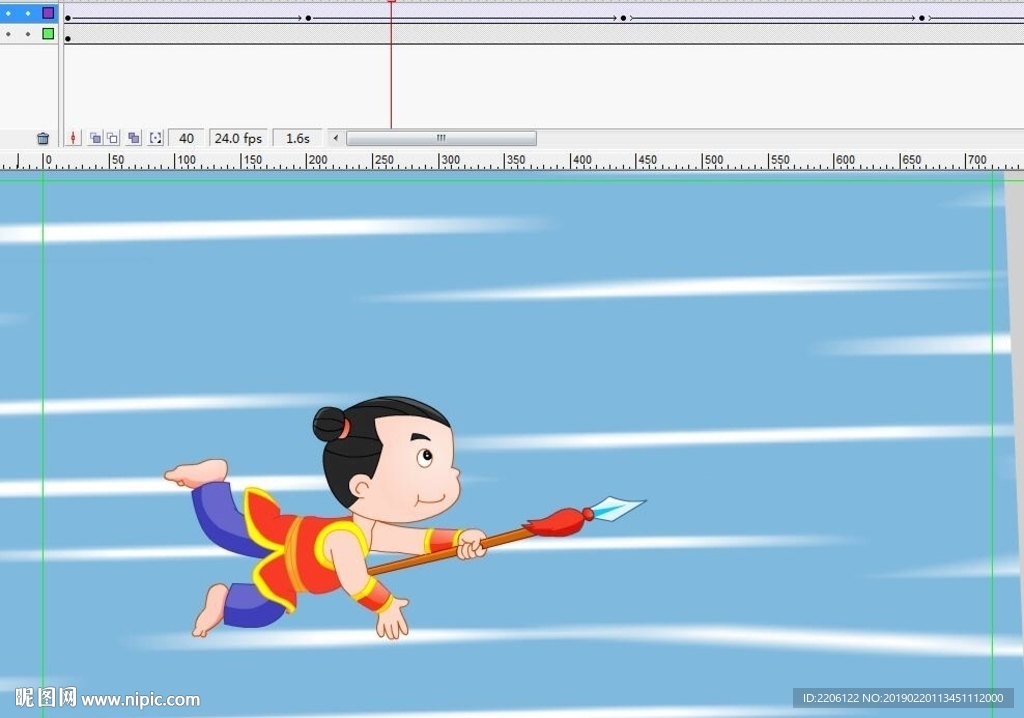Select first keyframe of the green-swatch layer
The width and height of the screenshot is (1024, 718).
click(68, 39)
